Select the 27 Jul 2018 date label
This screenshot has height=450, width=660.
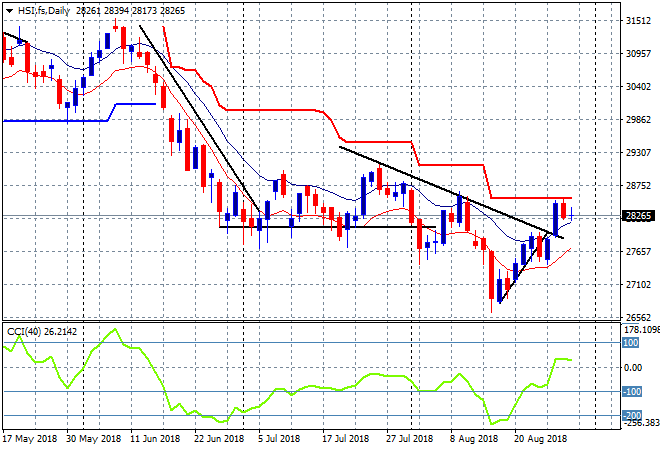[410, 439]
